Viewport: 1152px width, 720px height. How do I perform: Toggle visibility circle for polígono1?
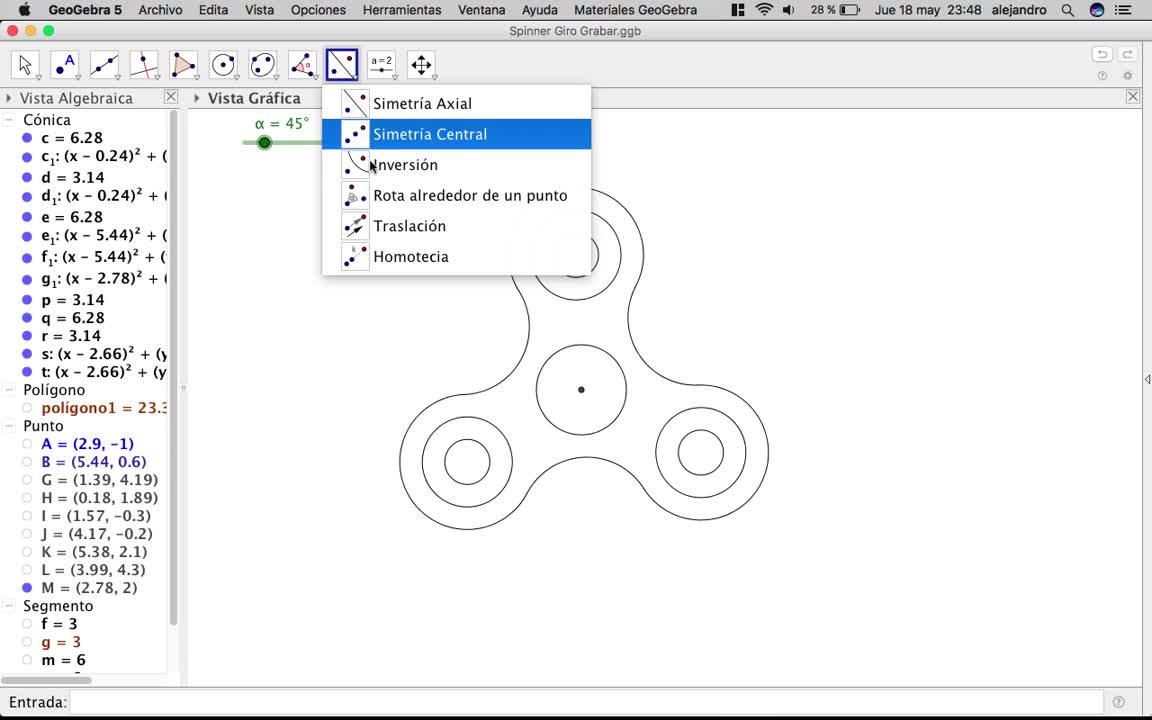coord(27,408)
